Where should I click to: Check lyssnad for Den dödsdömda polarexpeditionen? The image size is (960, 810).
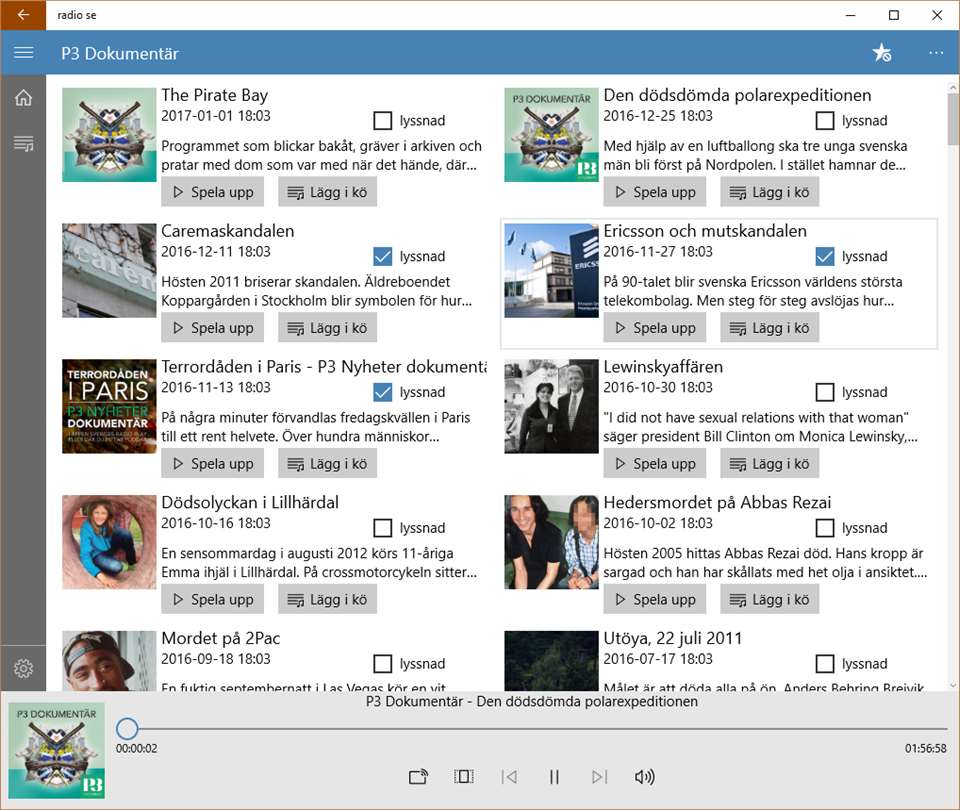(825, 121)
